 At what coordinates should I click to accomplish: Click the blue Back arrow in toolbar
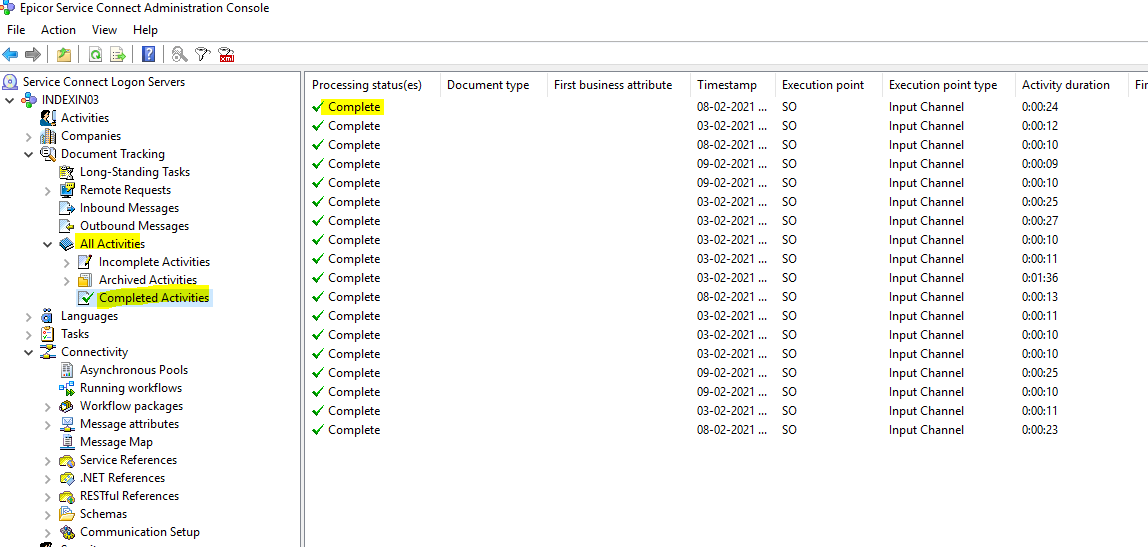10,54
